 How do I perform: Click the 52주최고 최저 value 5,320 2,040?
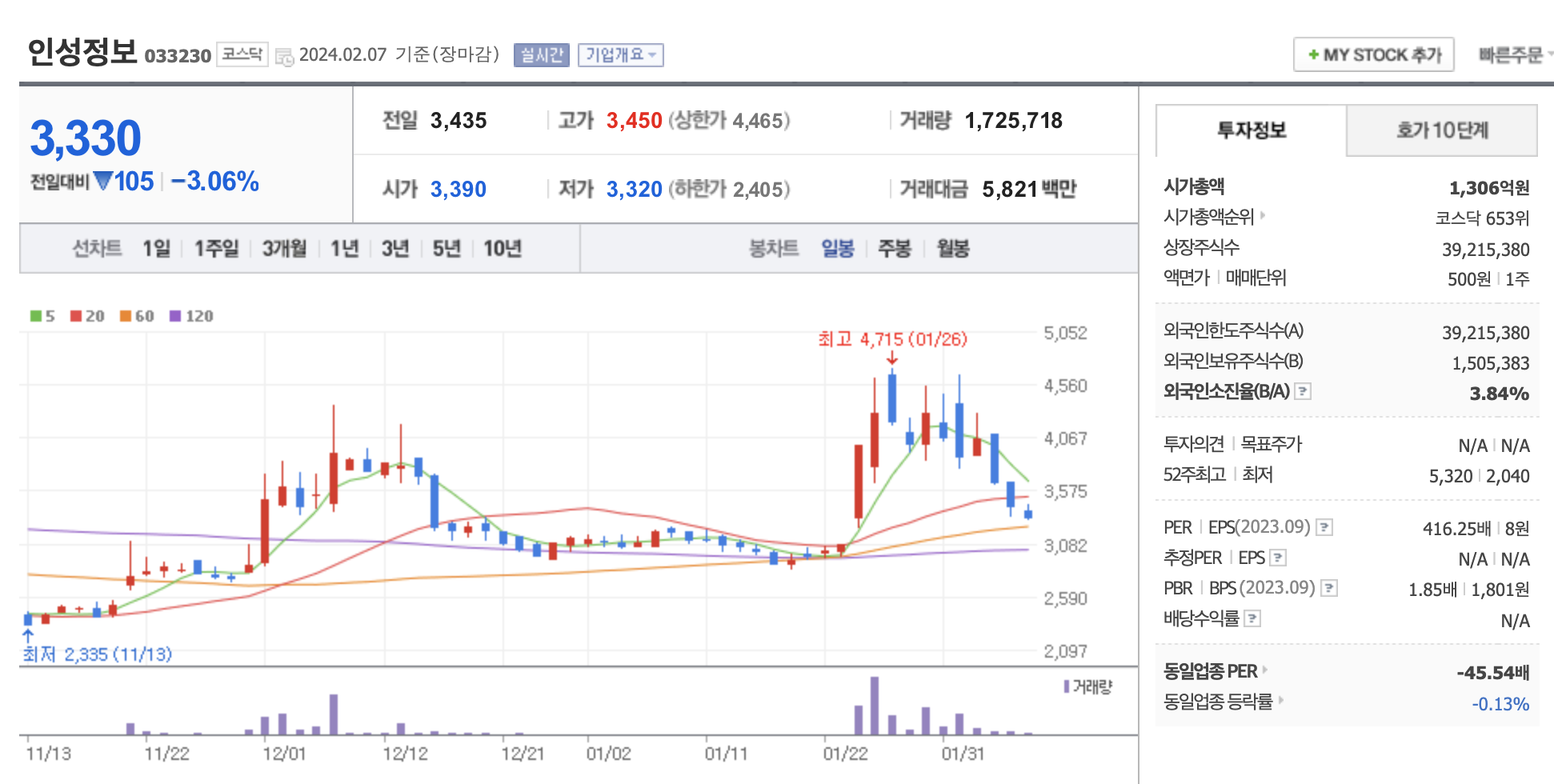point(1479,476)
